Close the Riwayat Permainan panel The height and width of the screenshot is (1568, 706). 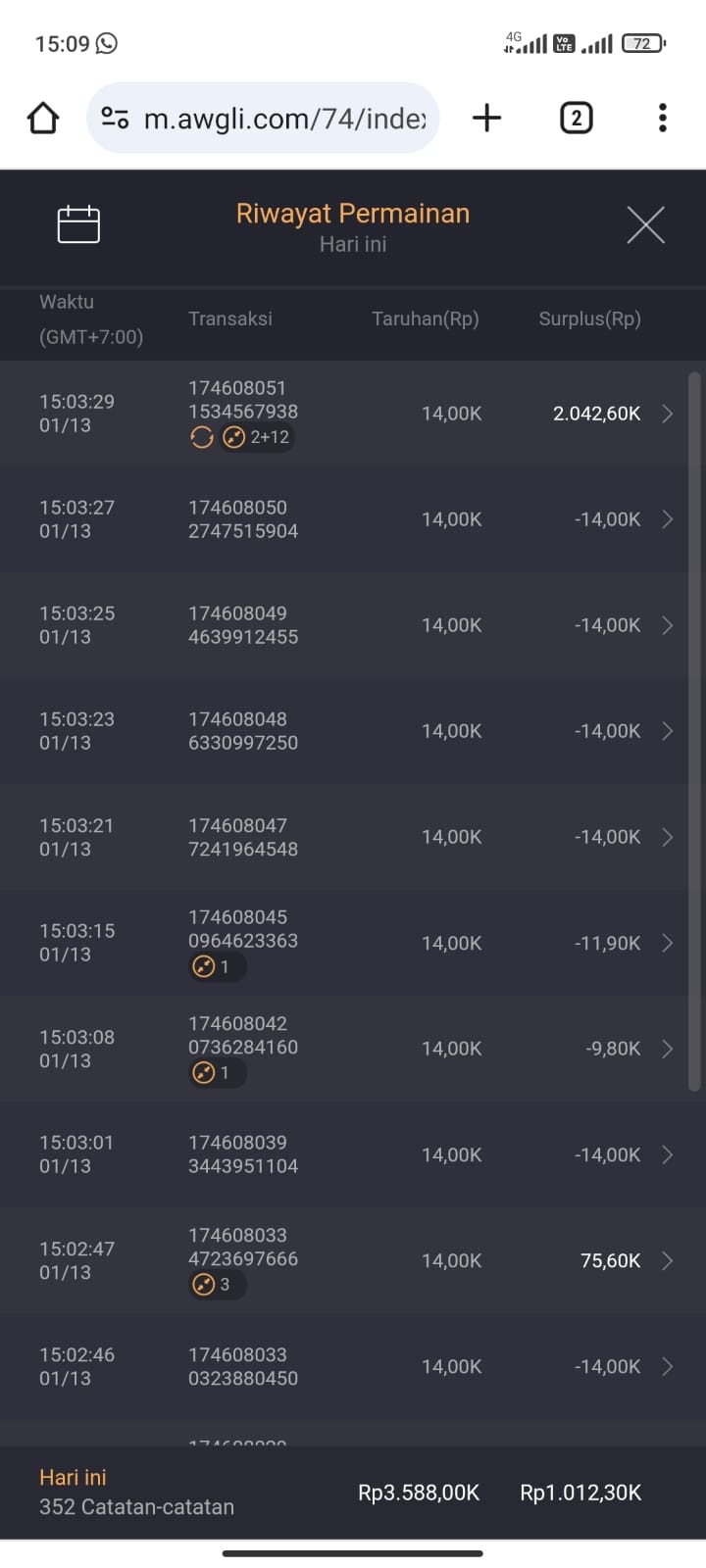645,224
